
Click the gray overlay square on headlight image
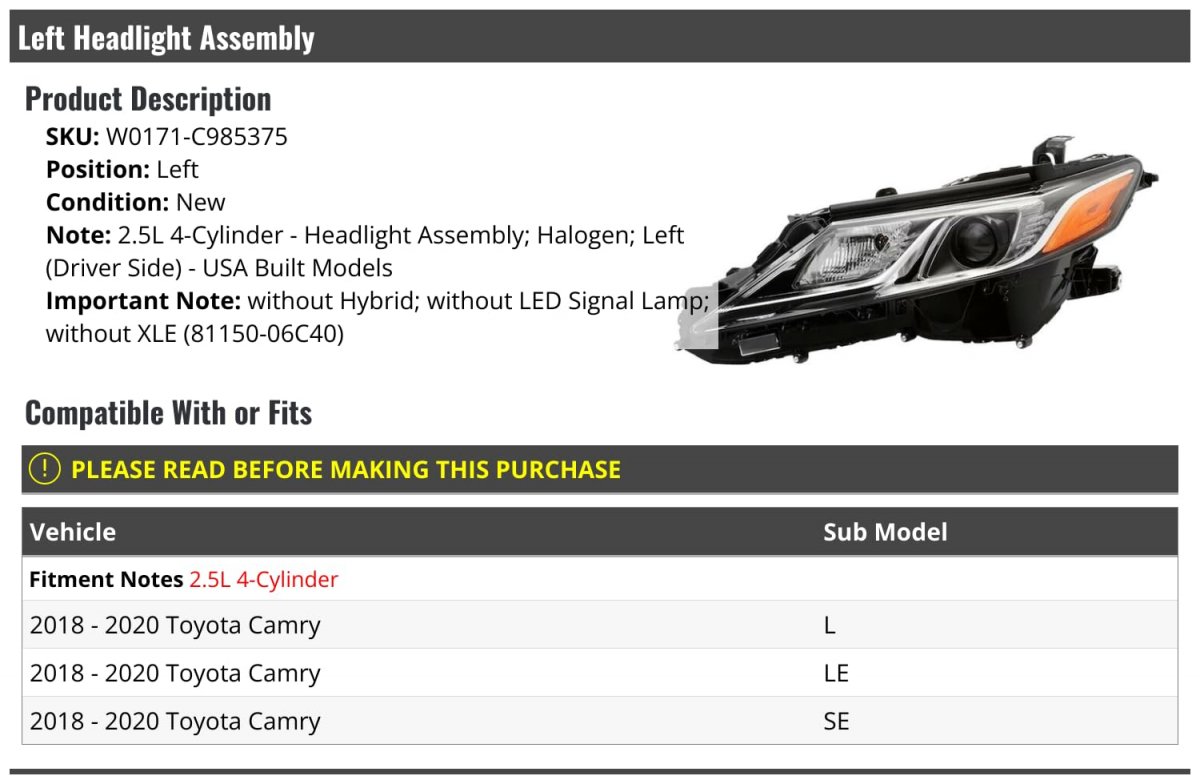tap(696, 319)
